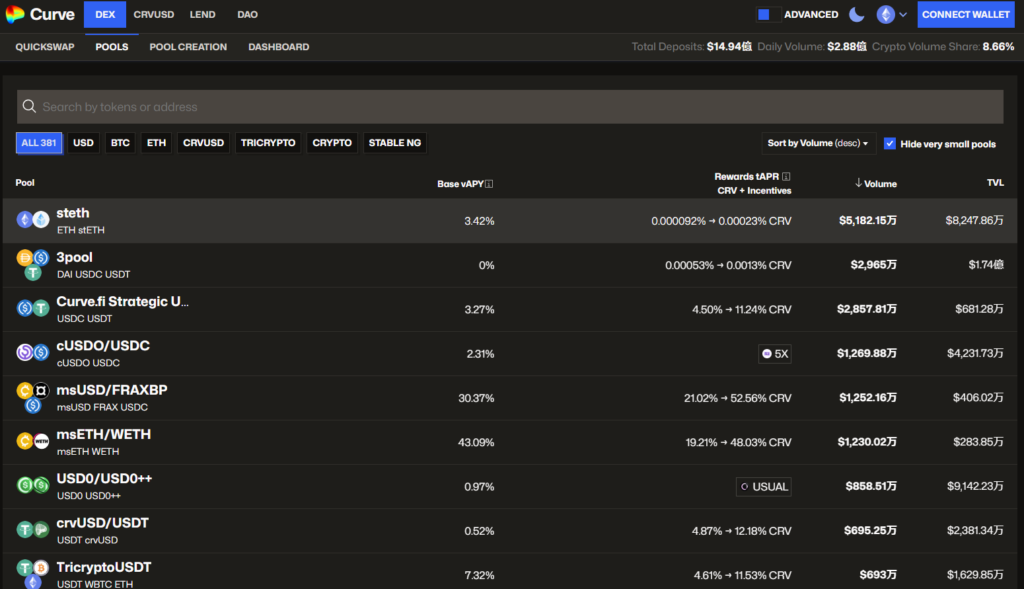
Task: Filter pools by CRVUSD
Action: click(203, 143)
